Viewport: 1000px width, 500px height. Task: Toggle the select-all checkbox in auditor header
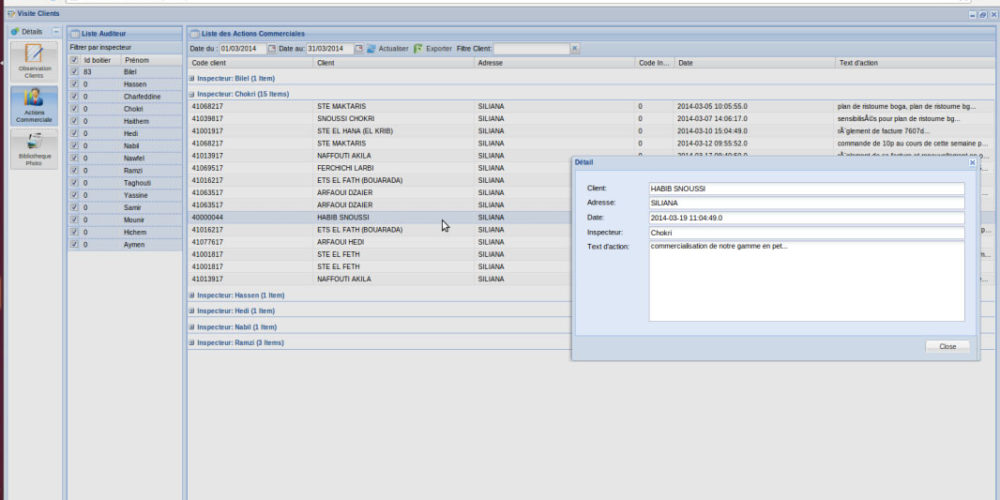point(74,60)
